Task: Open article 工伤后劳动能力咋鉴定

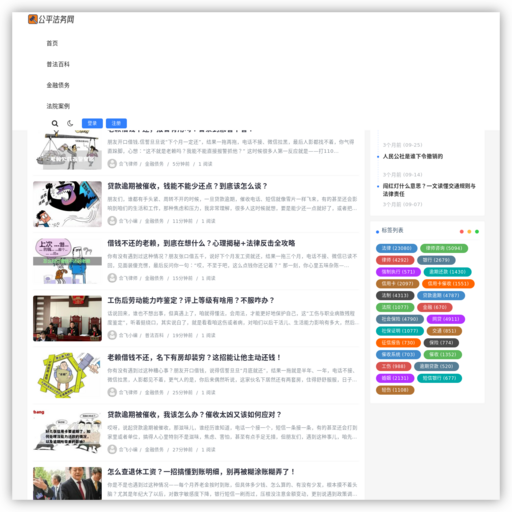Action: pyautogui.click(x=190, y=300)
